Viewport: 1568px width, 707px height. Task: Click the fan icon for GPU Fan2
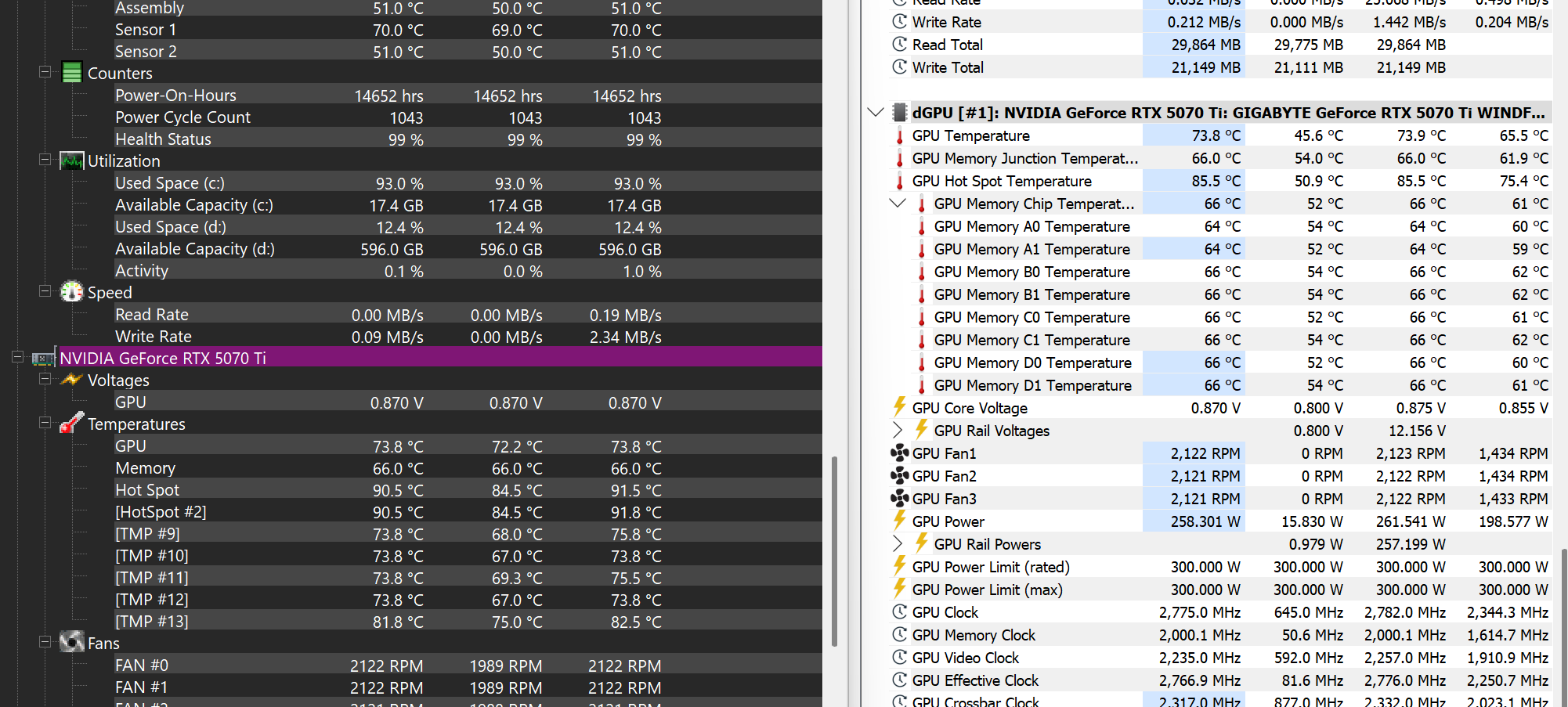pyautogui.click(x=900, y=476)
